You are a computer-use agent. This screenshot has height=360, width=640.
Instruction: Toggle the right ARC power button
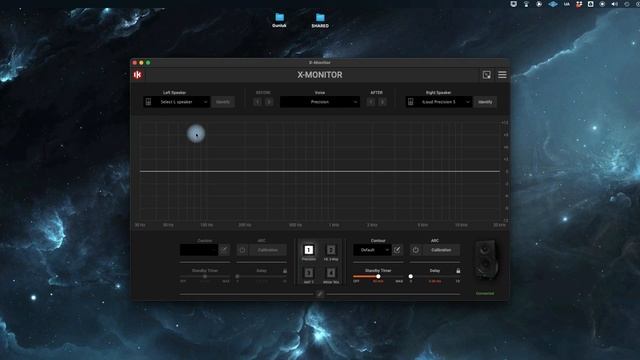tap(416, 250)
